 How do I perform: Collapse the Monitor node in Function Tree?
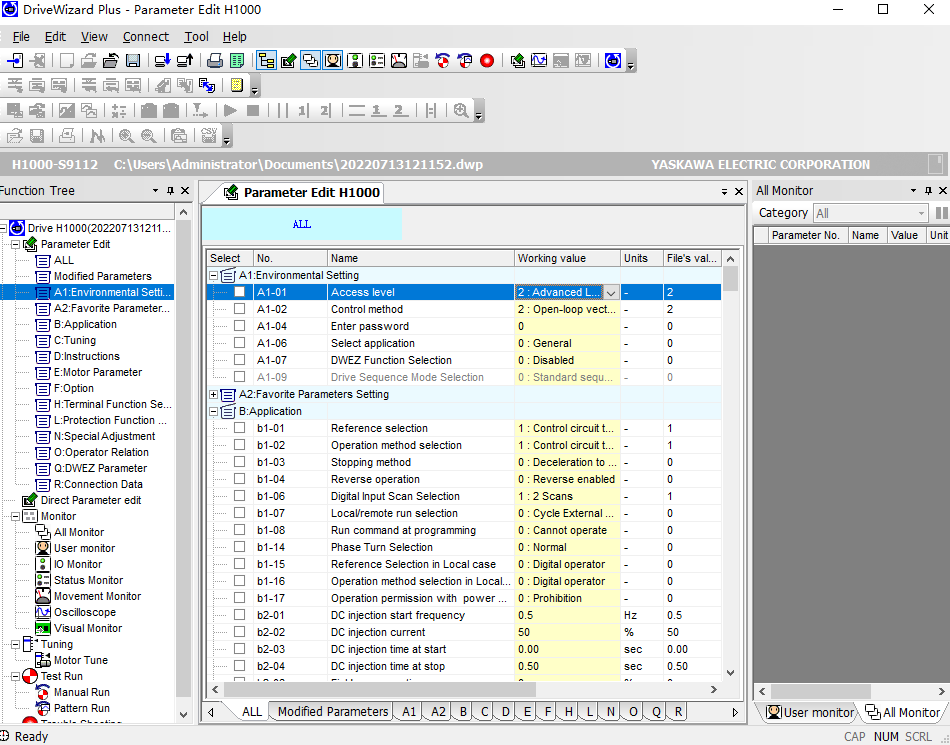pyautogui.click(x=15, y=516)
